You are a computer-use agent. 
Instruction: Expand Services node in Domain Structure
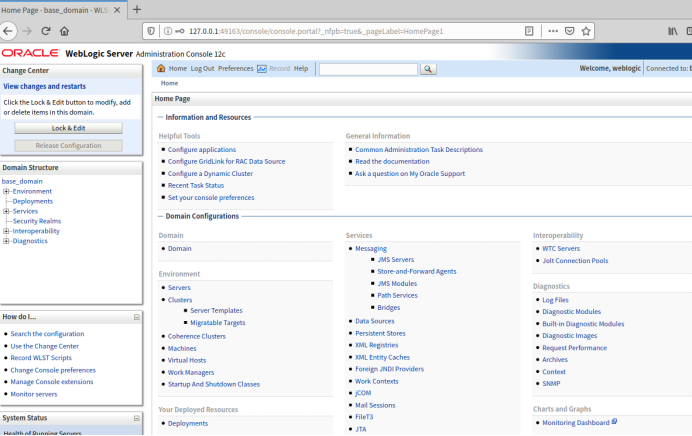point(6,211)
